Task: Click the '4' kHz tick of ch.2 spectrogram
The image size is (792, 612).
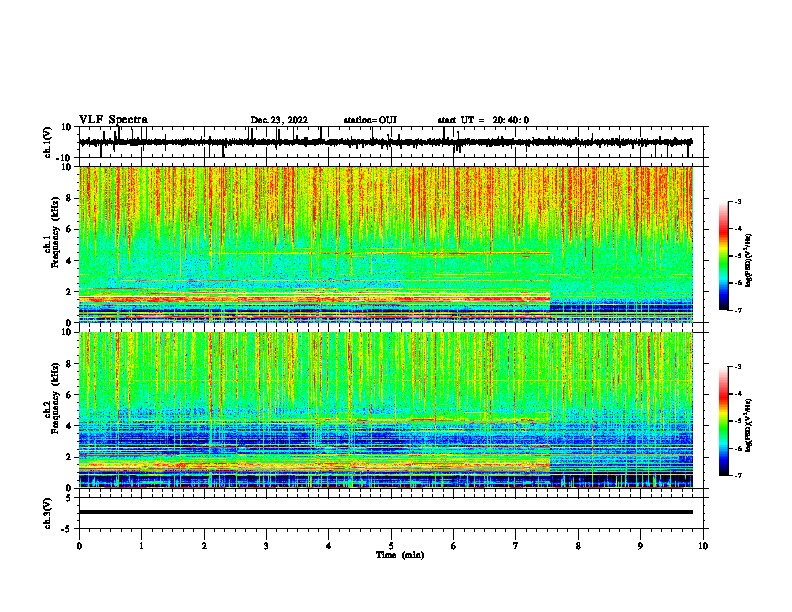Action: [69, 426]
